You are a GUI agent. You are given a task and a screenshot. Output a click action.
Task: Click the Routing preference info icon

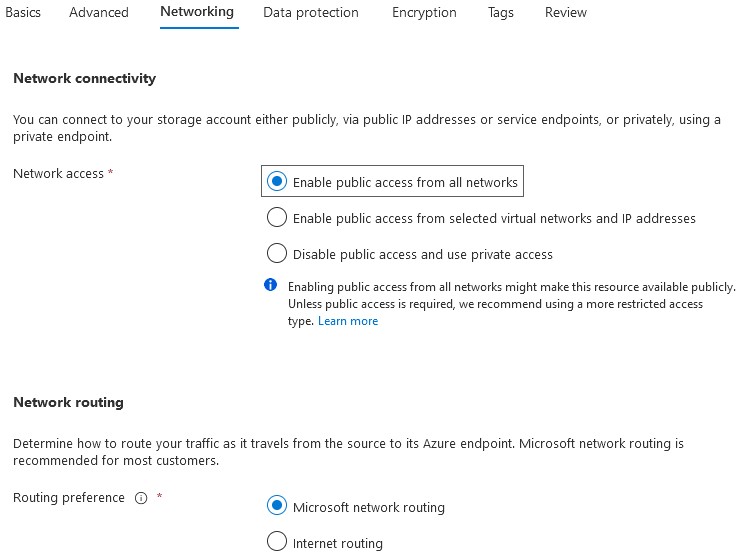point(141,498)
